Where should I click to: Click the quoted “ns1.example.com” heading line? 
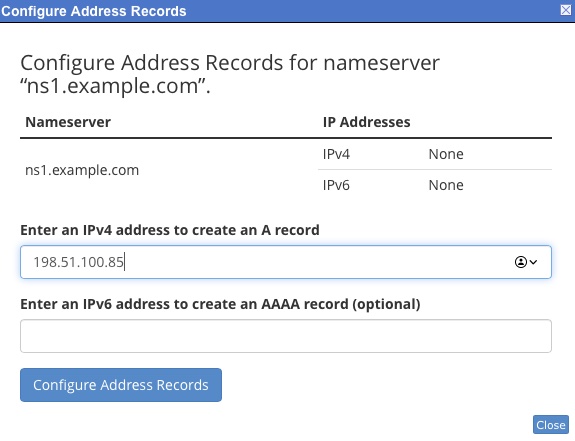115,86
